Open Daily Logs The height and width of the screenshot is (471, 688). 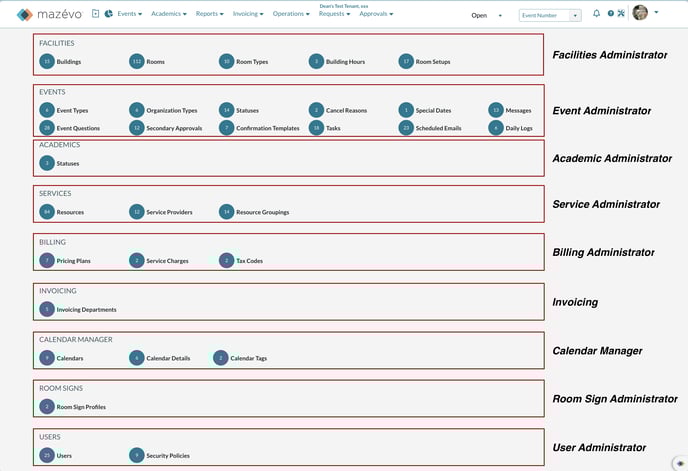[x=519, y=128]
